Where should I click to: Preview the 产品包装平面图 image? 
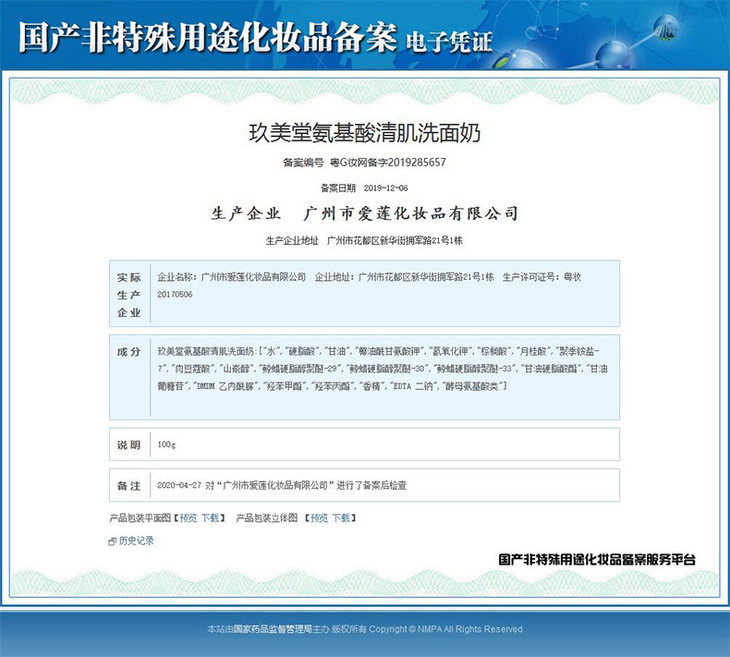point(187,518)
